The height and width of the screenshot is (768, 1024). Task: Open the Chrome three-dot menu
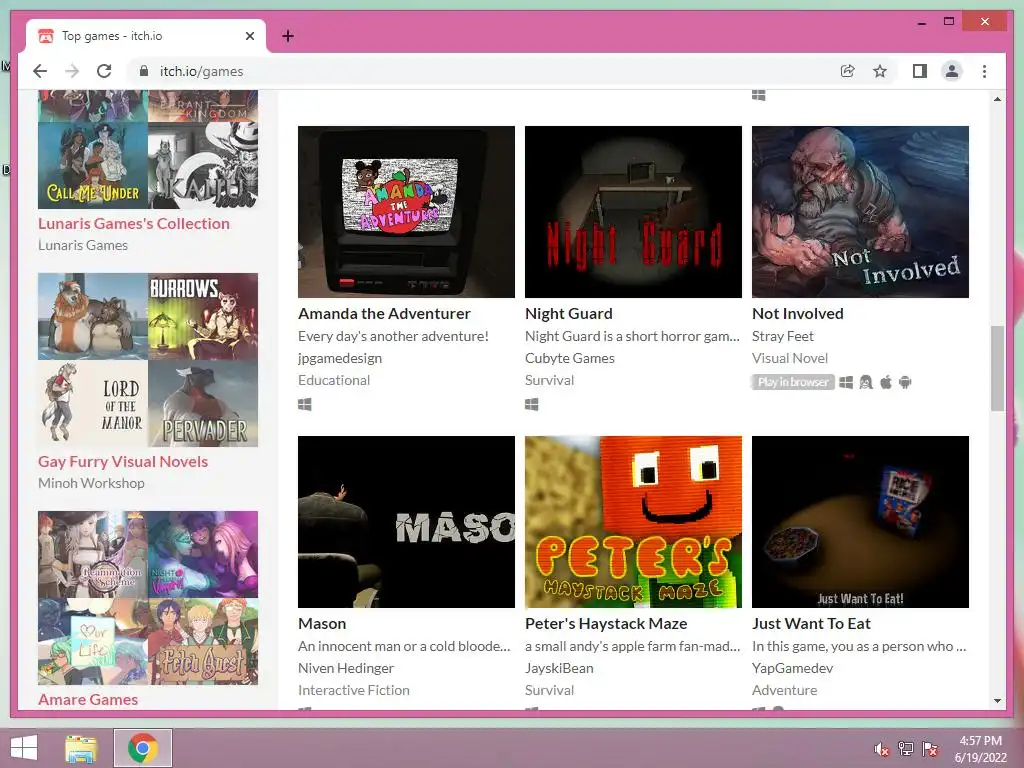(984, 71)
